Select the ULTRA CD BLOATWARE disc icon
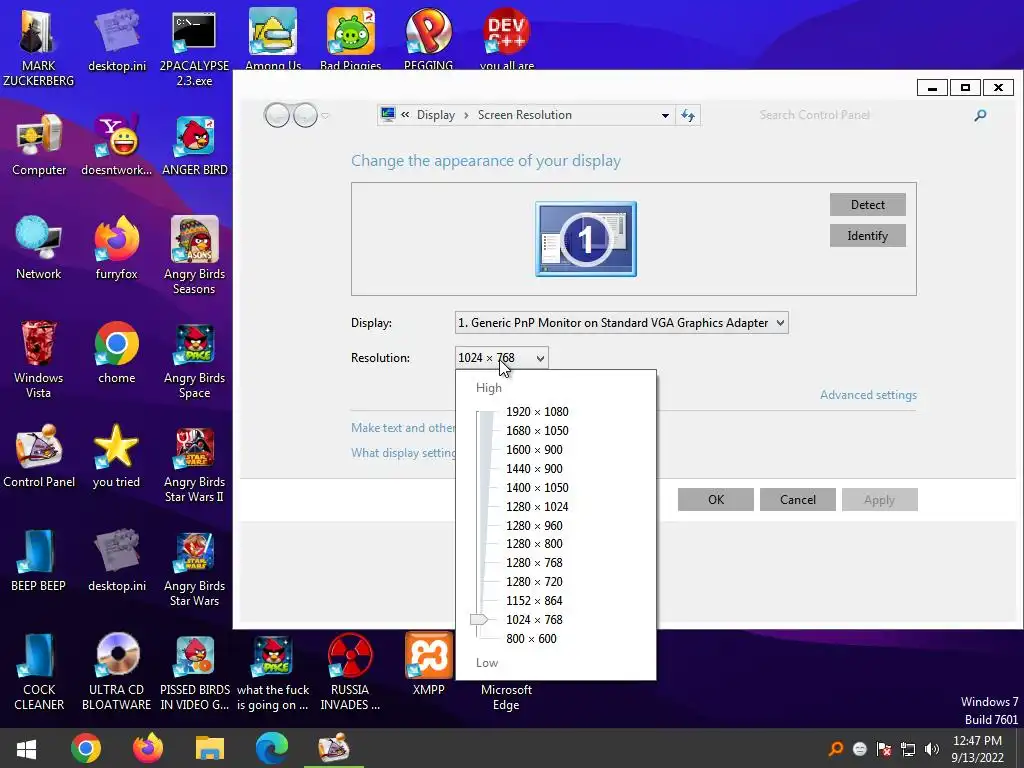The height and width of the screenshot is (768, 1024). [x=116, y=671]
